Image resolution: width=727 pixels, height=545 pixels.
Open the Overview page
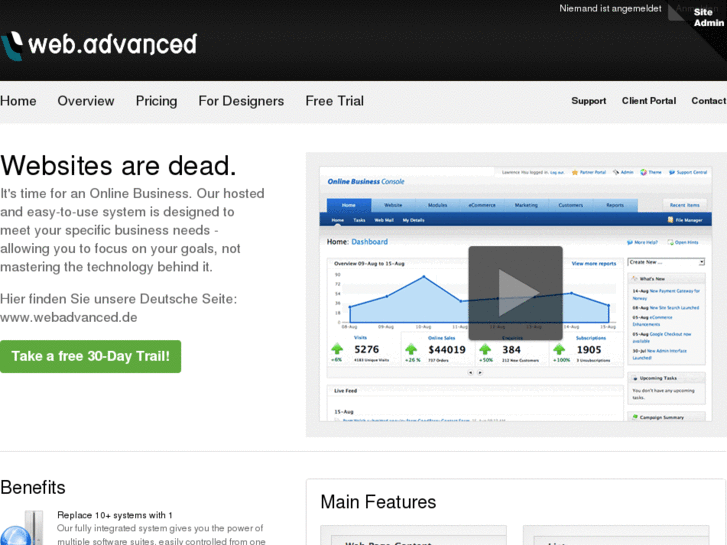tap(86, 101)
